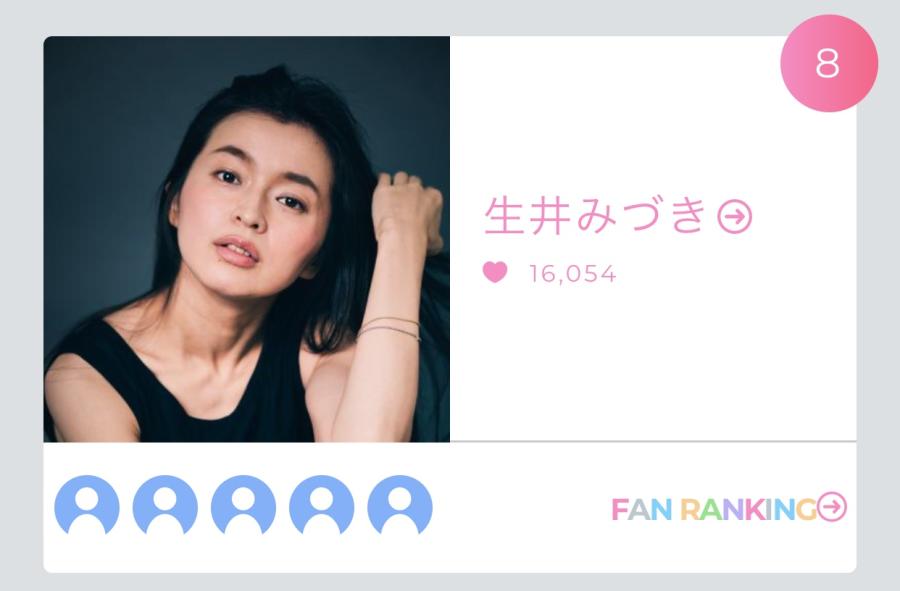Screen dimensions: 900x591
Task: Click the pink heart like icon
Action: tap(495, 272)
